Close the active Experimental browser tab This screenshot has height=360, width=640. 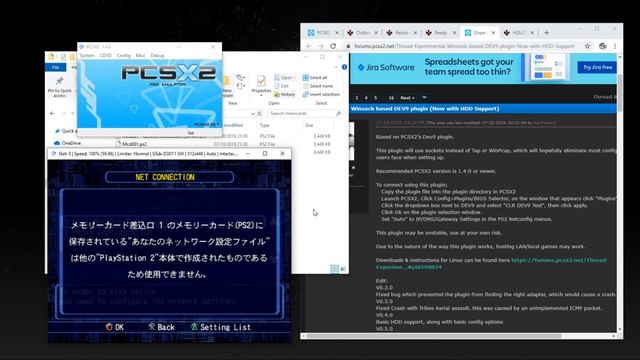click(493, 33)
